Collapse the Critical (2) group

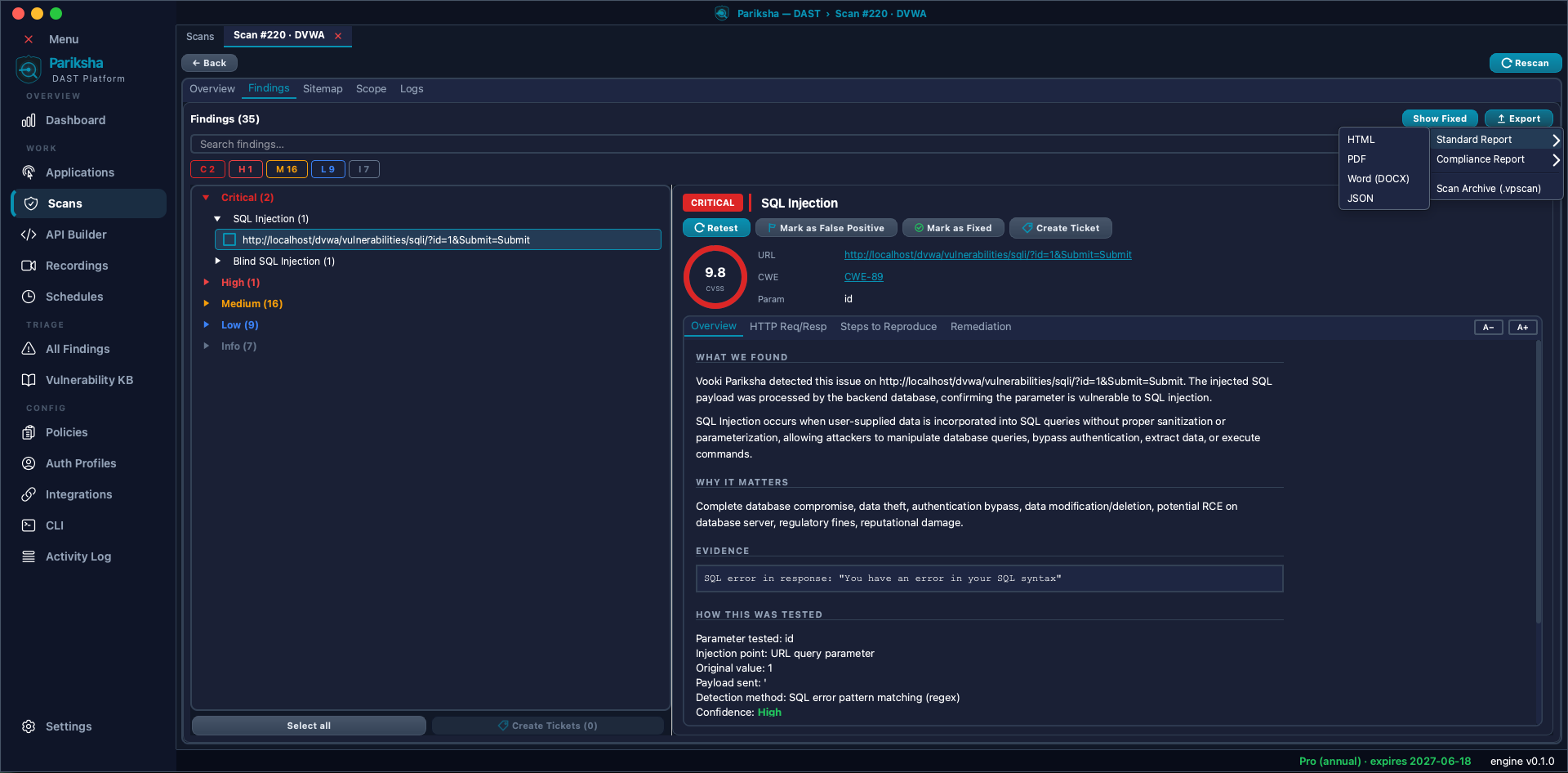pyautogui.click(x=206, y=198)
